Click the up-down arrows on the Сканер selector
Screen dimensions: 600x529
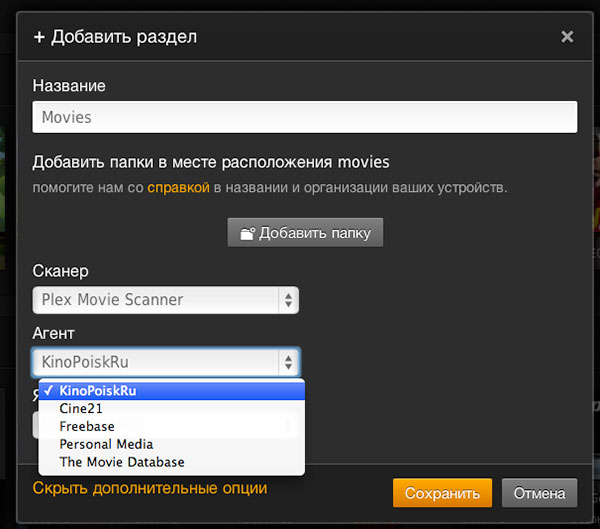[x=288, y=299]
